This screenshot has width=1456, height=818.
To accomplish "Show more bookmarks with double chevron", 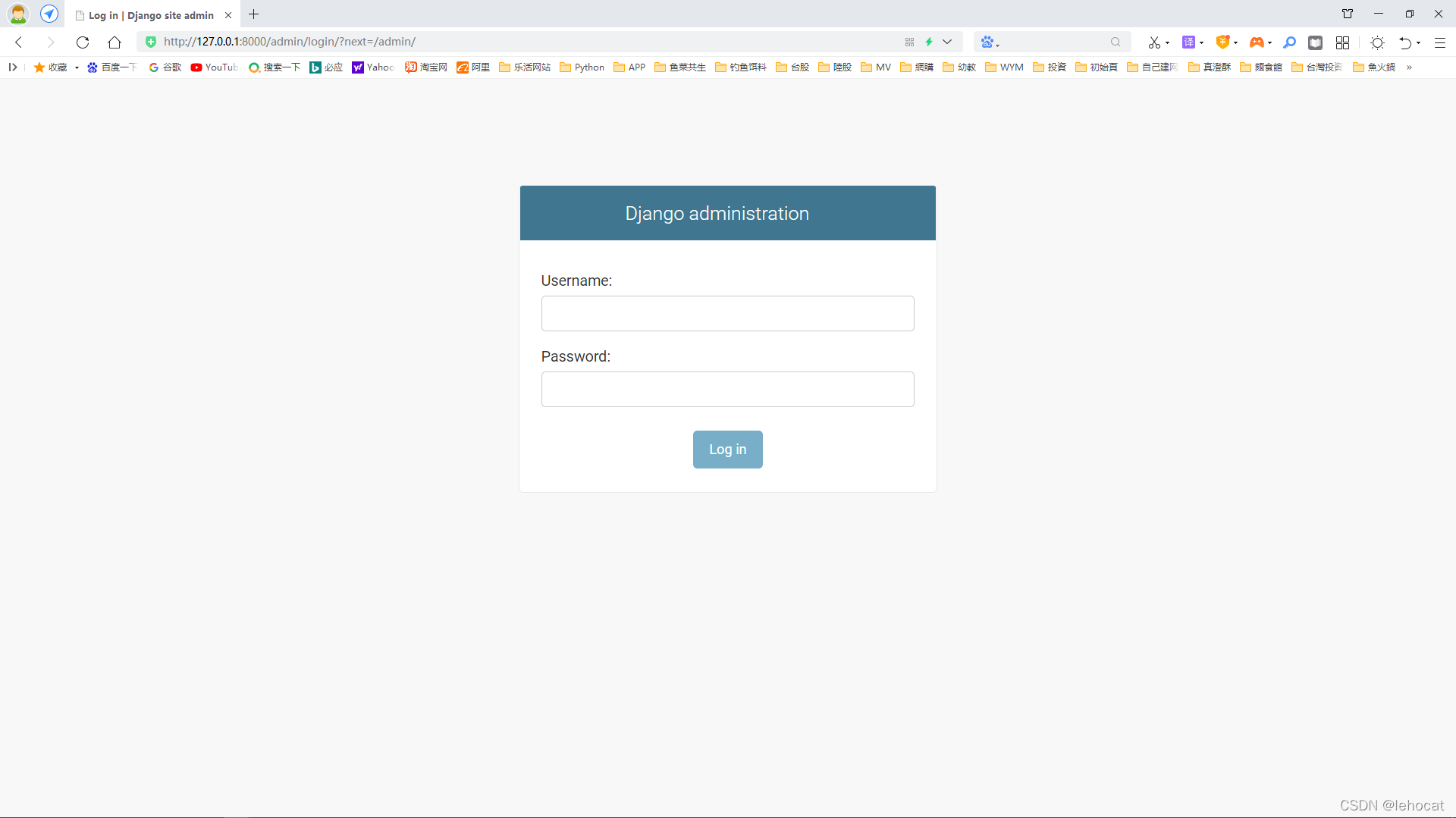I will 1410,67.
